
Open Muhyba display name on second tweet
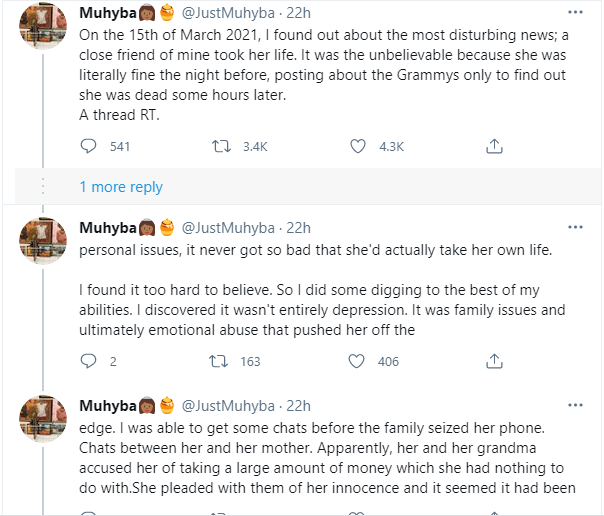coord(109,227)
